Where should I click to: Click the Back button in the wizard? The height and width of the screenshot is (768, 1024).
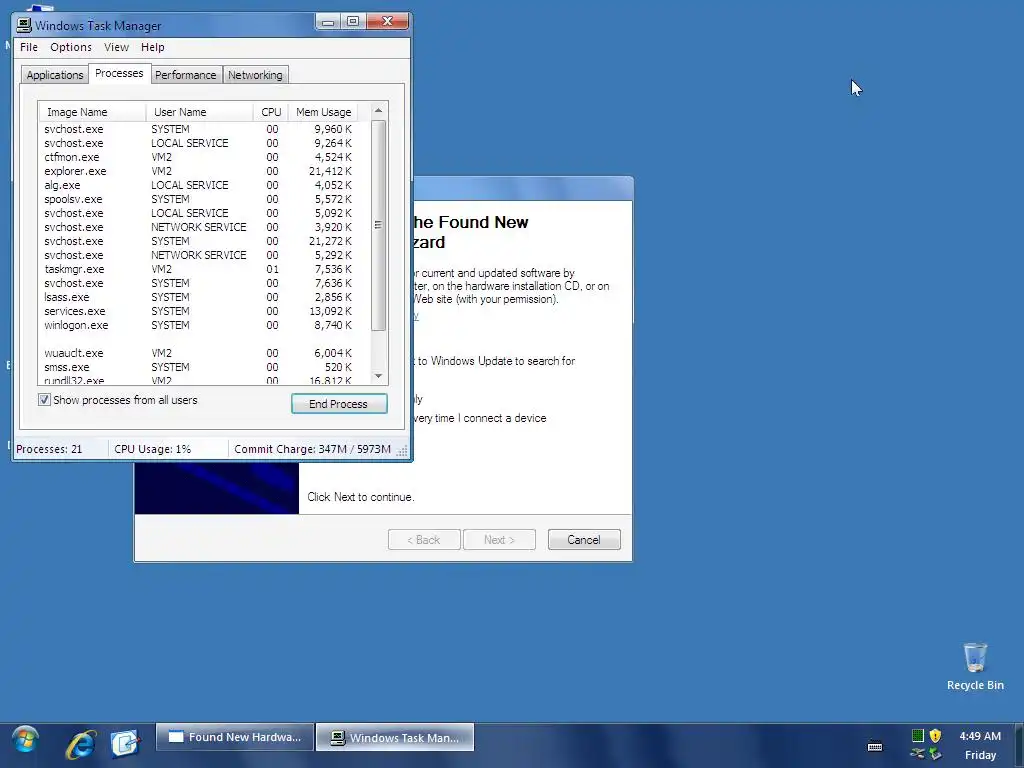click(x=424, y=539)
